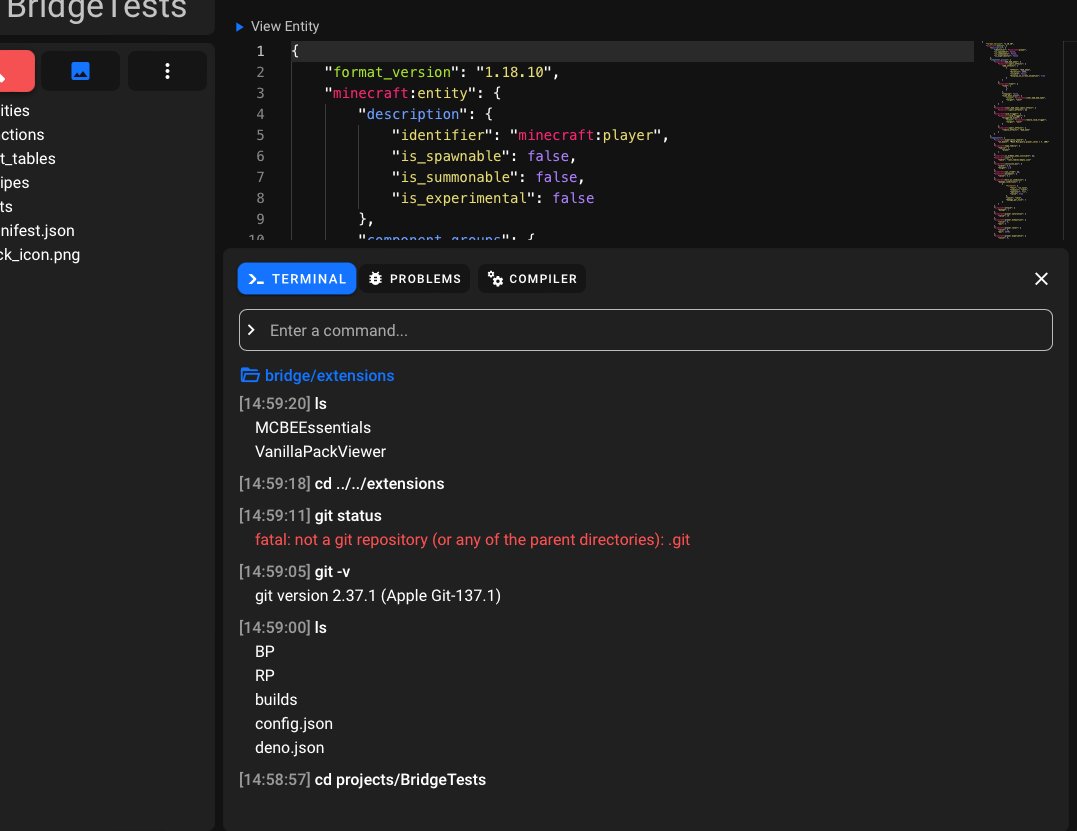Select the red pack type button
This screenshot has width=1077, height=831.
(x=16, y=71)
